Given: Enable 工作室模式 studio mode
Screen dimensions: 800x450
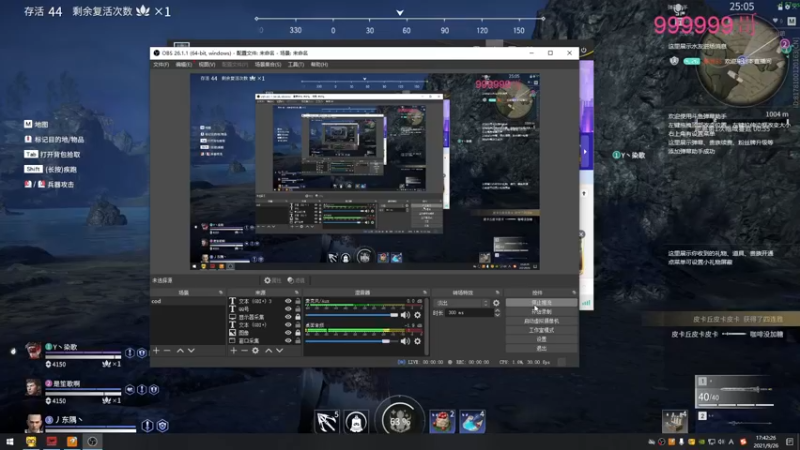Looking at the screenshot, I should tap(541, 330).
